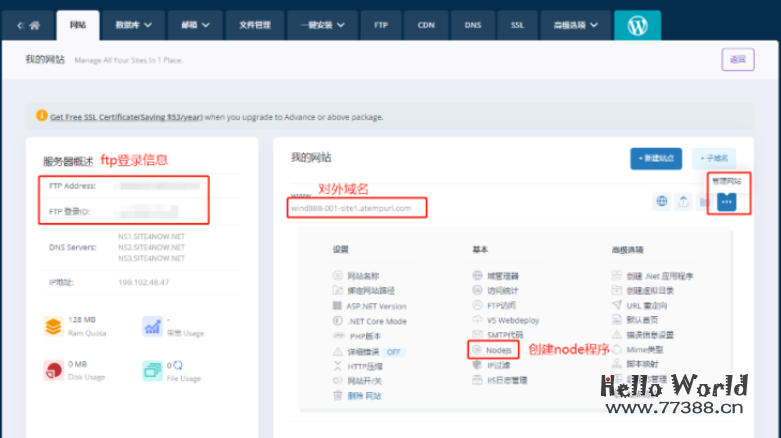781x438 pixels.
Task: Open the 文件管理 tab
Action: click(x=255, y=25)
